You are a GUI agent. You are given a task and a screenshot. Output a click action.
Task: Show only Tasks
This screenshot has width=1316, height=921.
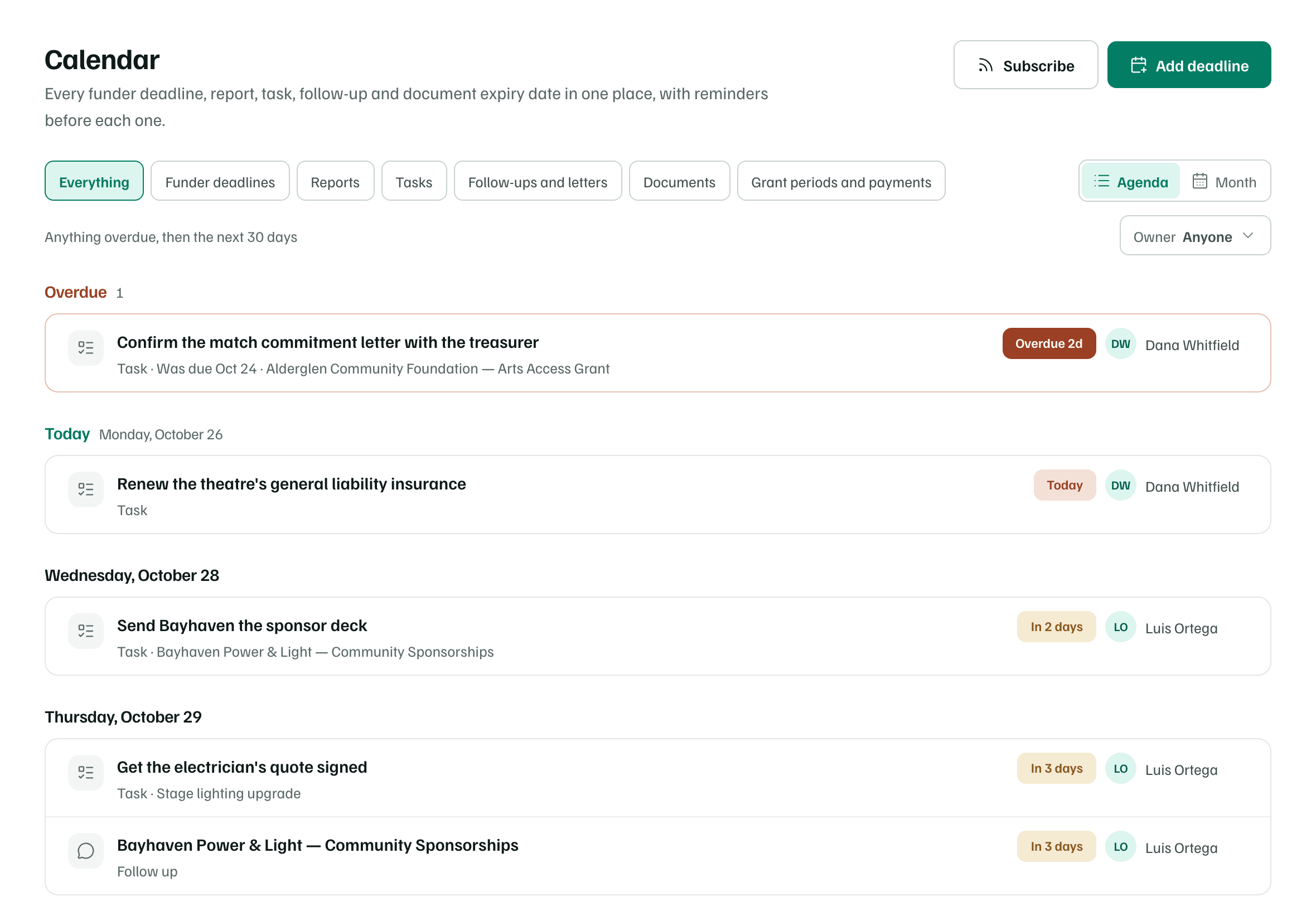(414, 181)
